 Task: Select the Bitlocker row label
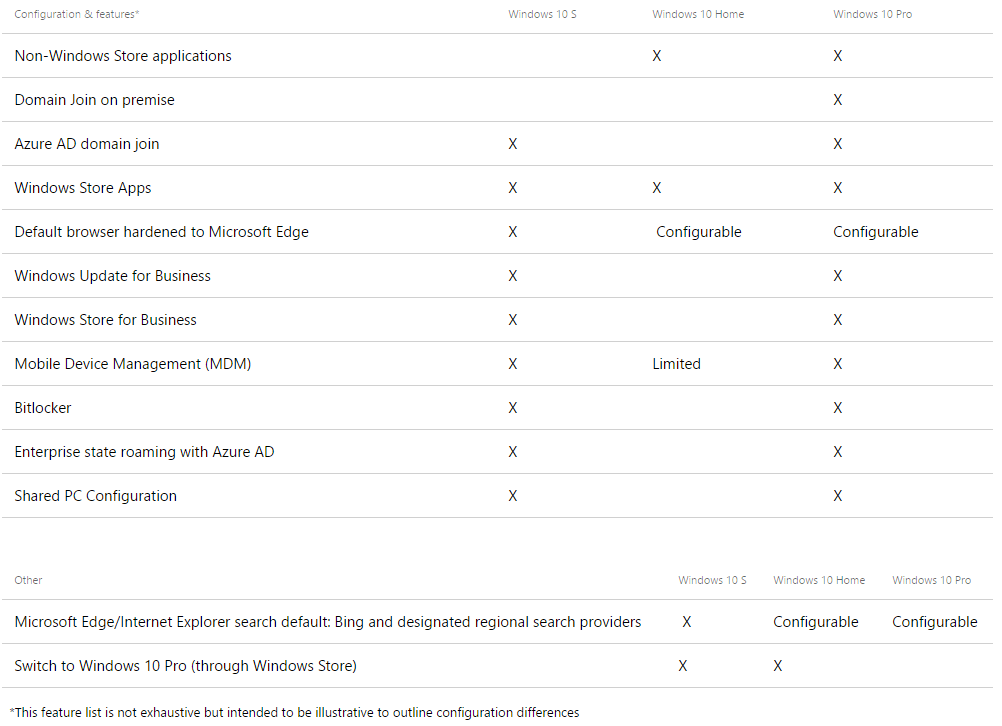(x=43, y=408)
